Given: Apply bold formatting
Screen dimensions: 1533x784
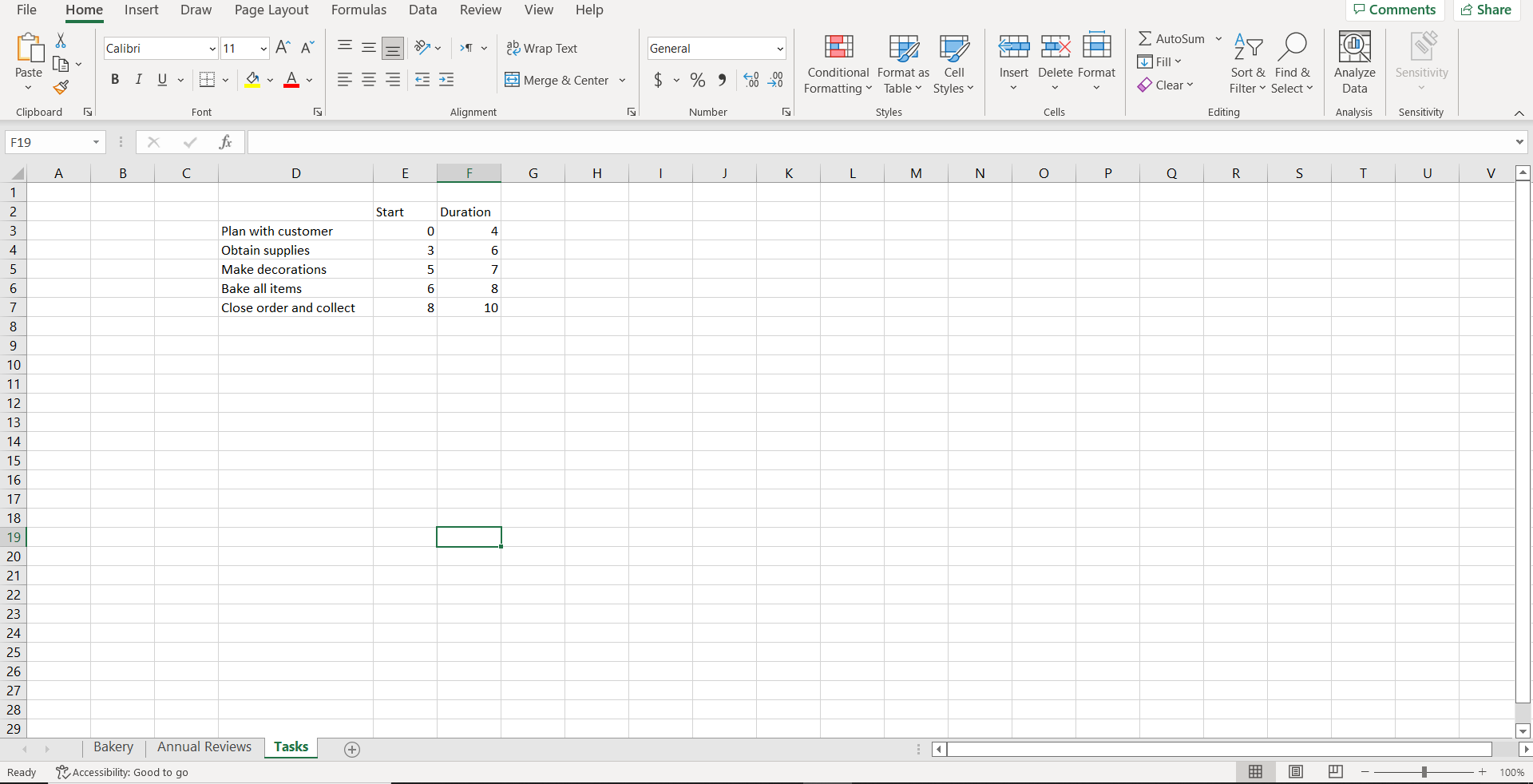Looking at the screenshot, I should pos(115,79).
